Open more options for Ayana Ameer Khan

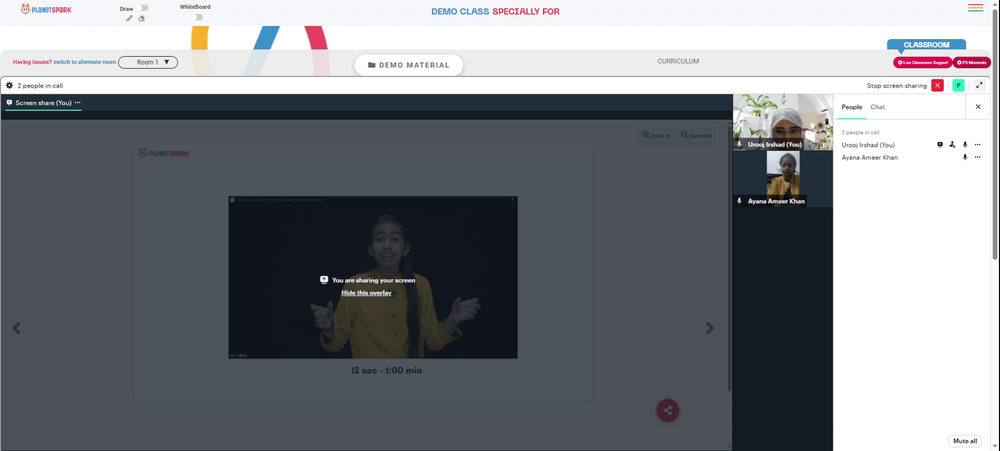[x=977, y=157]
